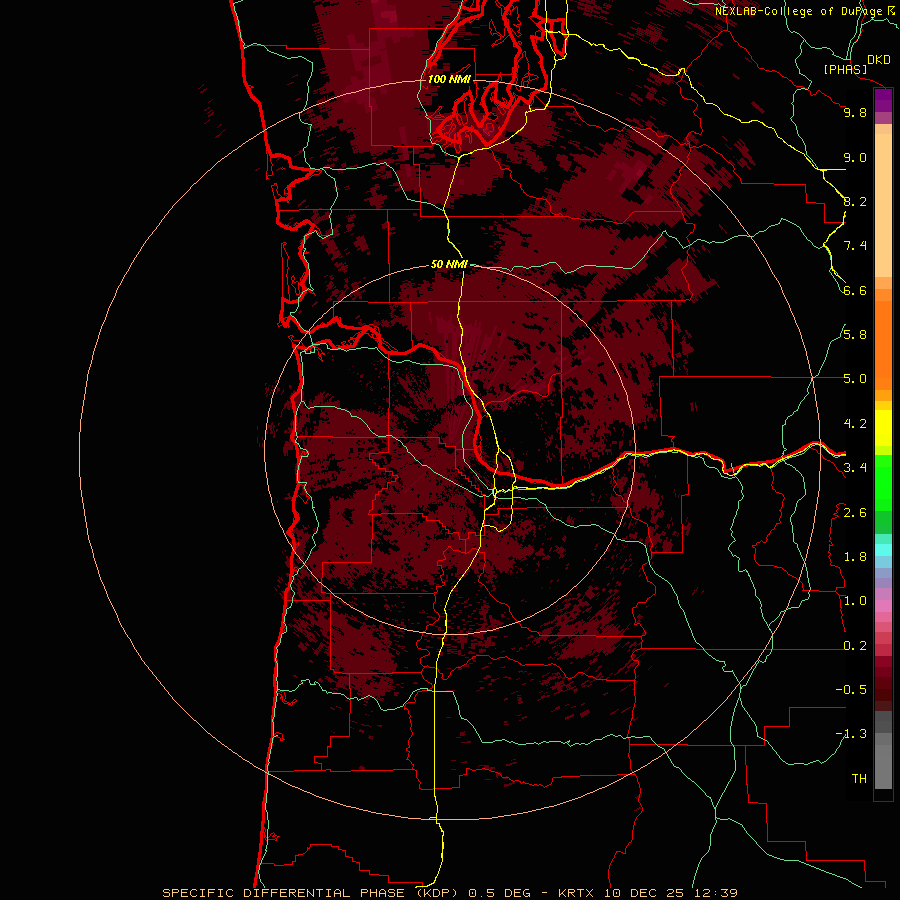Screen dimensions: 900x900
Task: Click the Specific Differential Phase caption at the bottom
Action: tap(449, 893)
